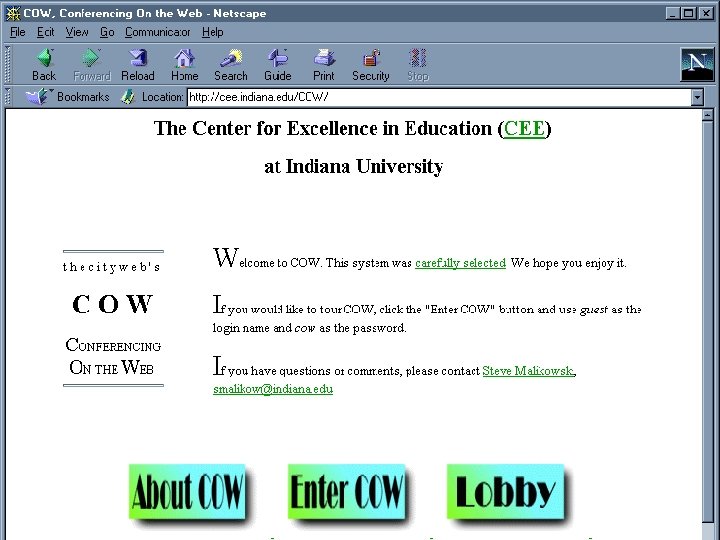Open the Communicator menu
This screenshot has height=540, width=720.
(158, 32)
